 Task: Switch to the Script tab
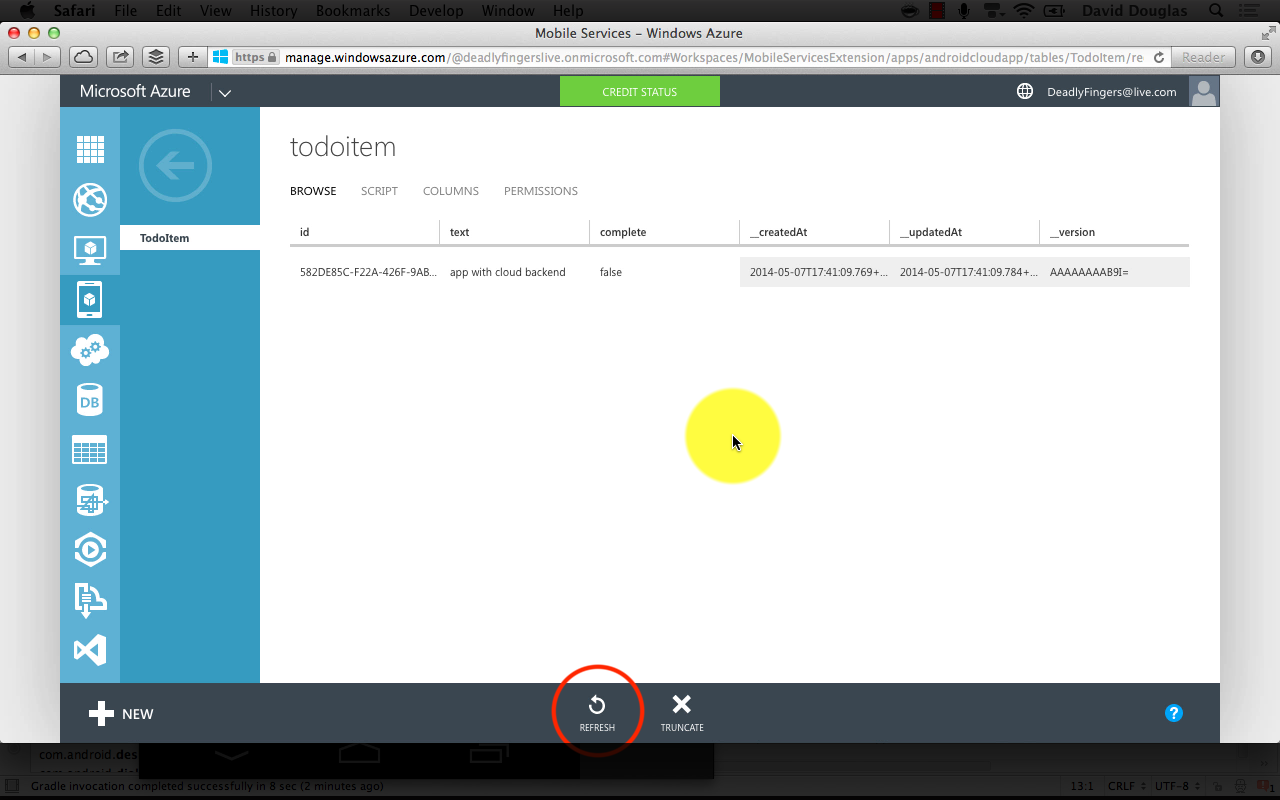379,191
